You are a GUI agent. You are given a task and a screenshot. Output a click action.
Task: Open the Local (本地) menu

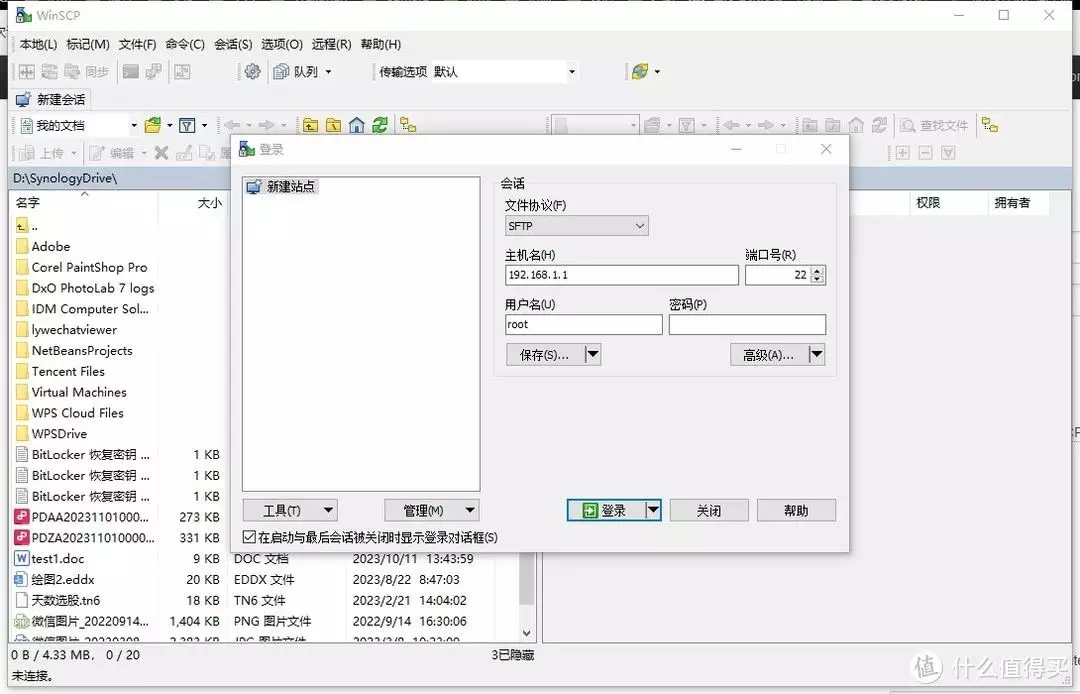click(x=38, y=44)
